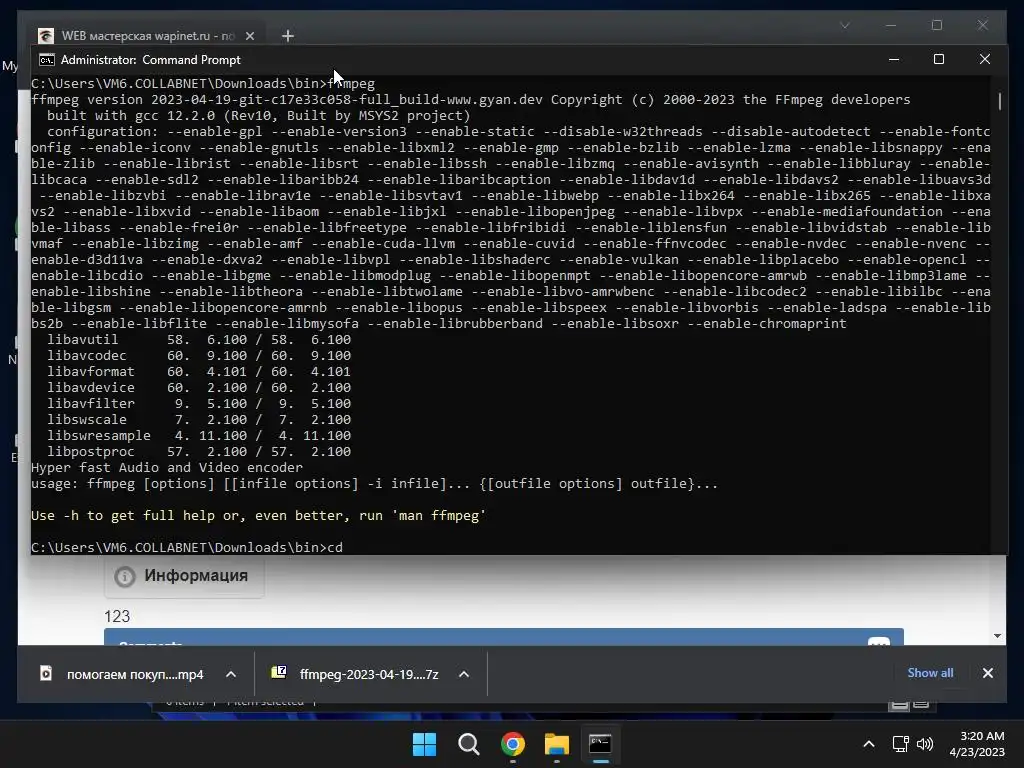
Task: Switch to Google Chrome in taskbar
Action: 513,744
